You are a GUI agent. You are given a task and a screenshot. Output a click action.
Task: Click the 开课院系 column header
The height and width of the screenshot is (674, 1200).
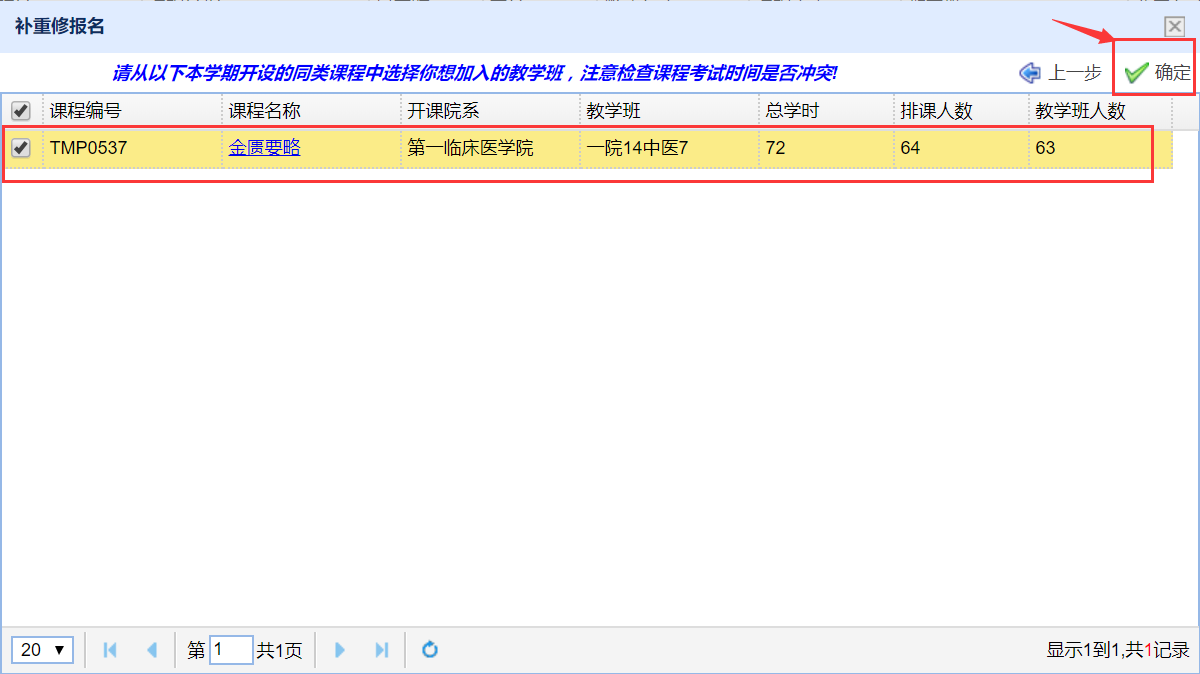point(443,111)
